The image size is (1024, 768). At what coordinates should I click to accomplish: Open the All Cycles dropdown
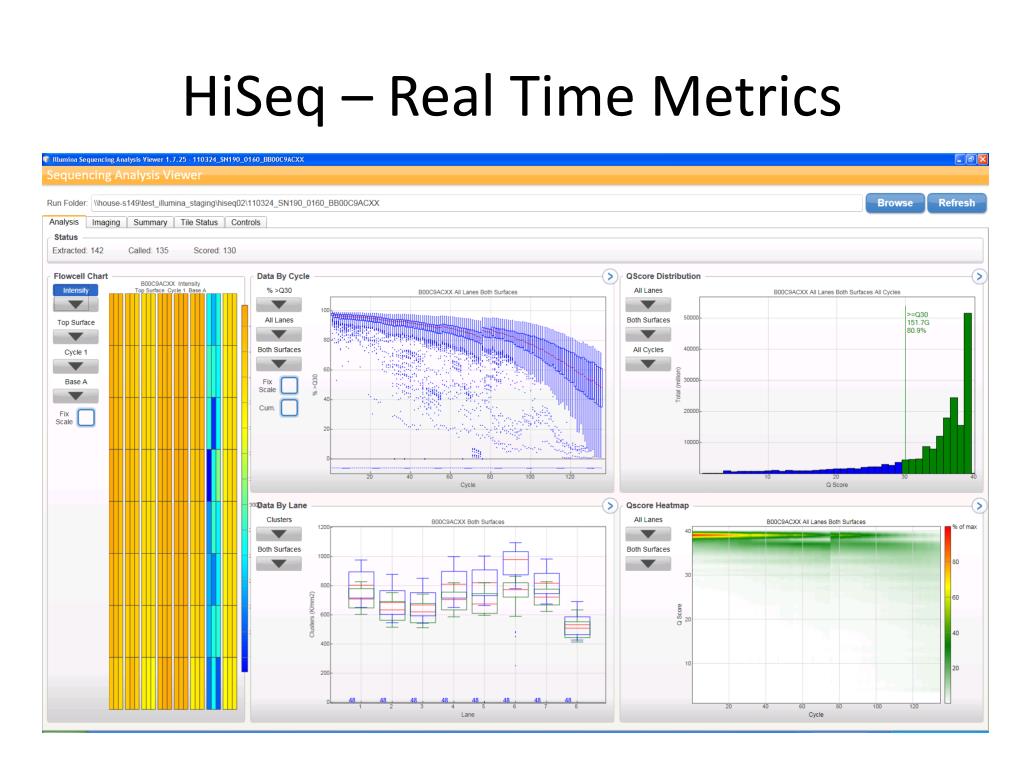click(648, 364)
